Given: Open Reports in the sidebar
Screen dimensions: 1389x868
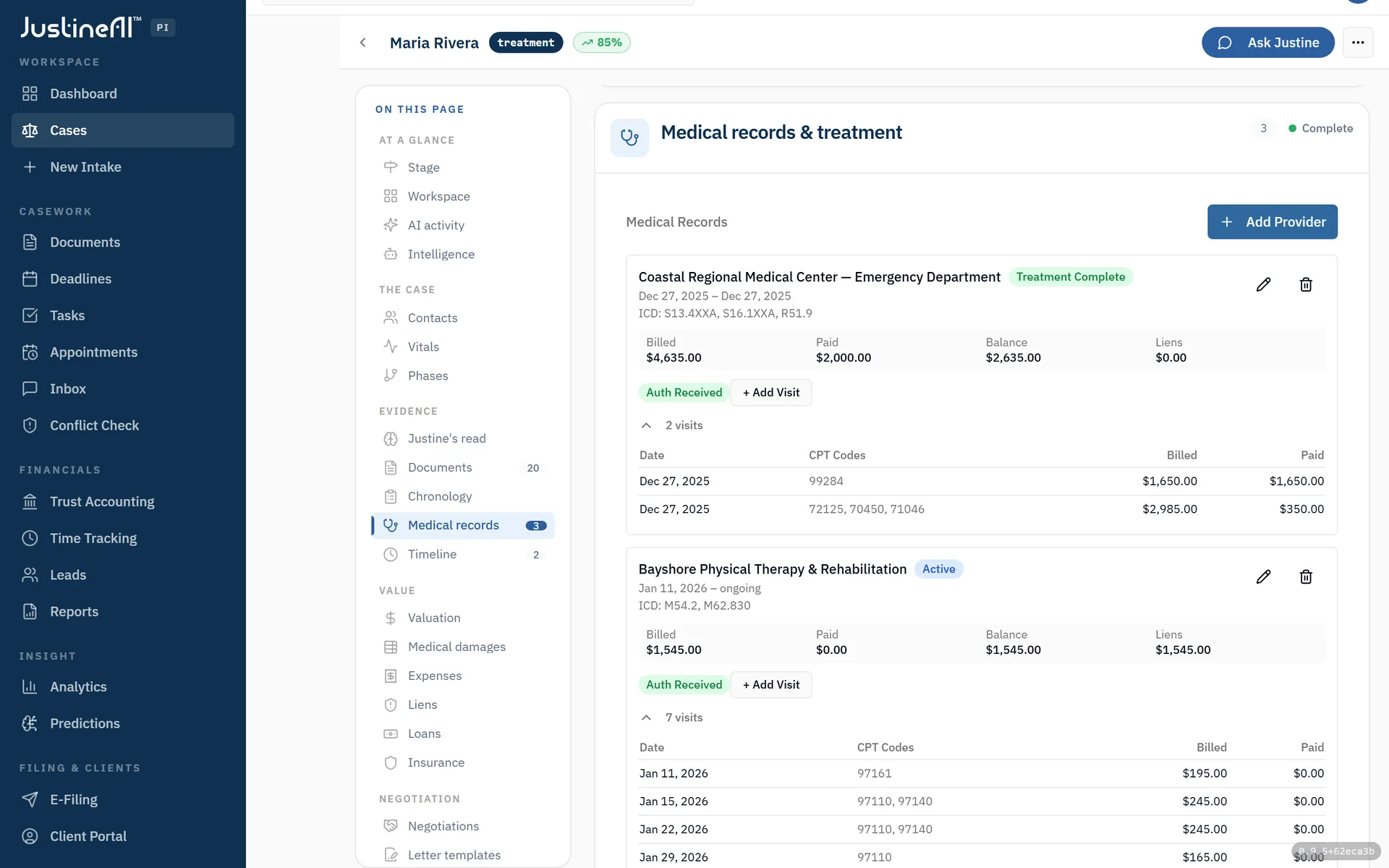Looking at the screenshot, I should click(123, 612).
